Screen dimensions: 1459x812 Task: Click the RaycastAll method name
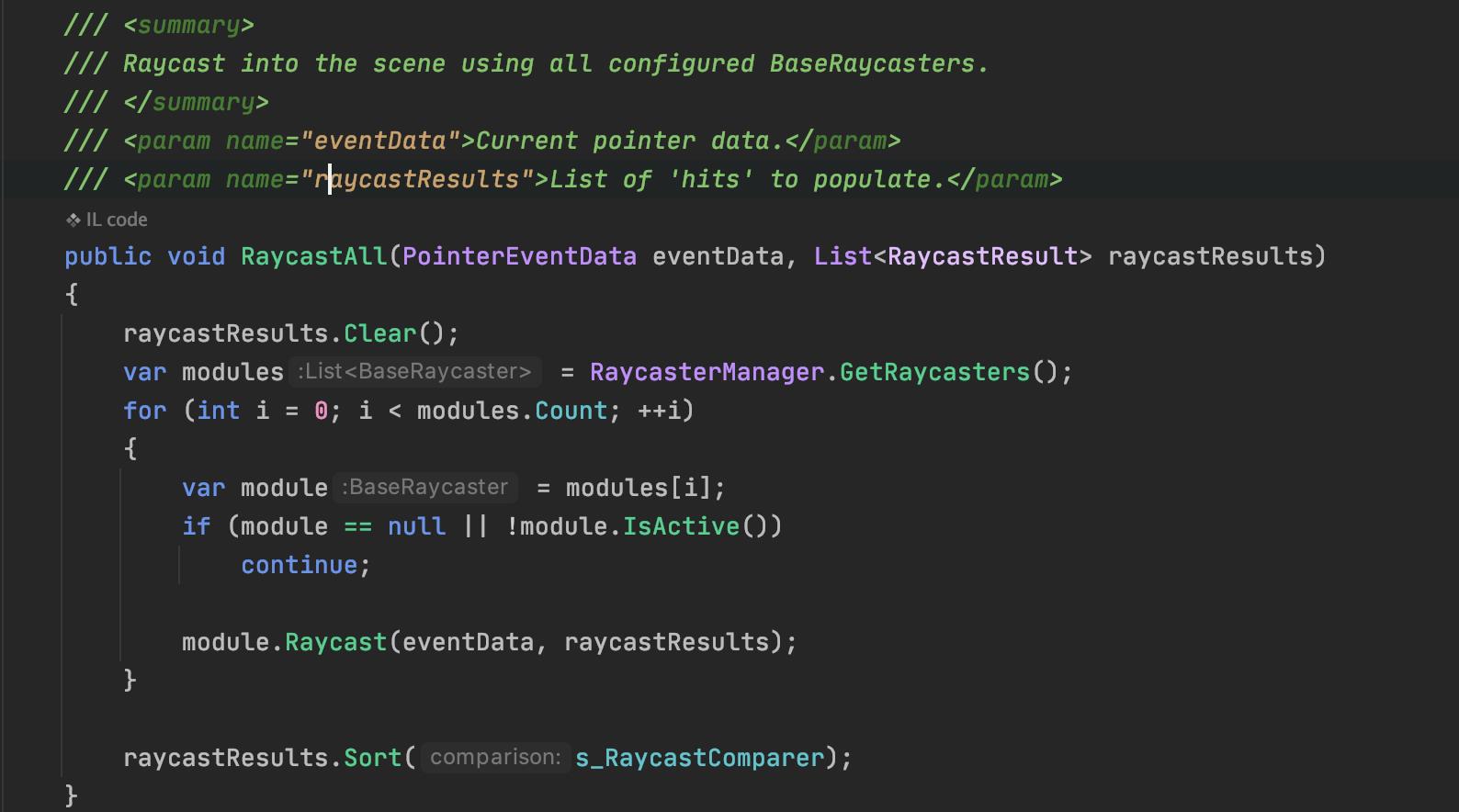(x=314, y=256)
